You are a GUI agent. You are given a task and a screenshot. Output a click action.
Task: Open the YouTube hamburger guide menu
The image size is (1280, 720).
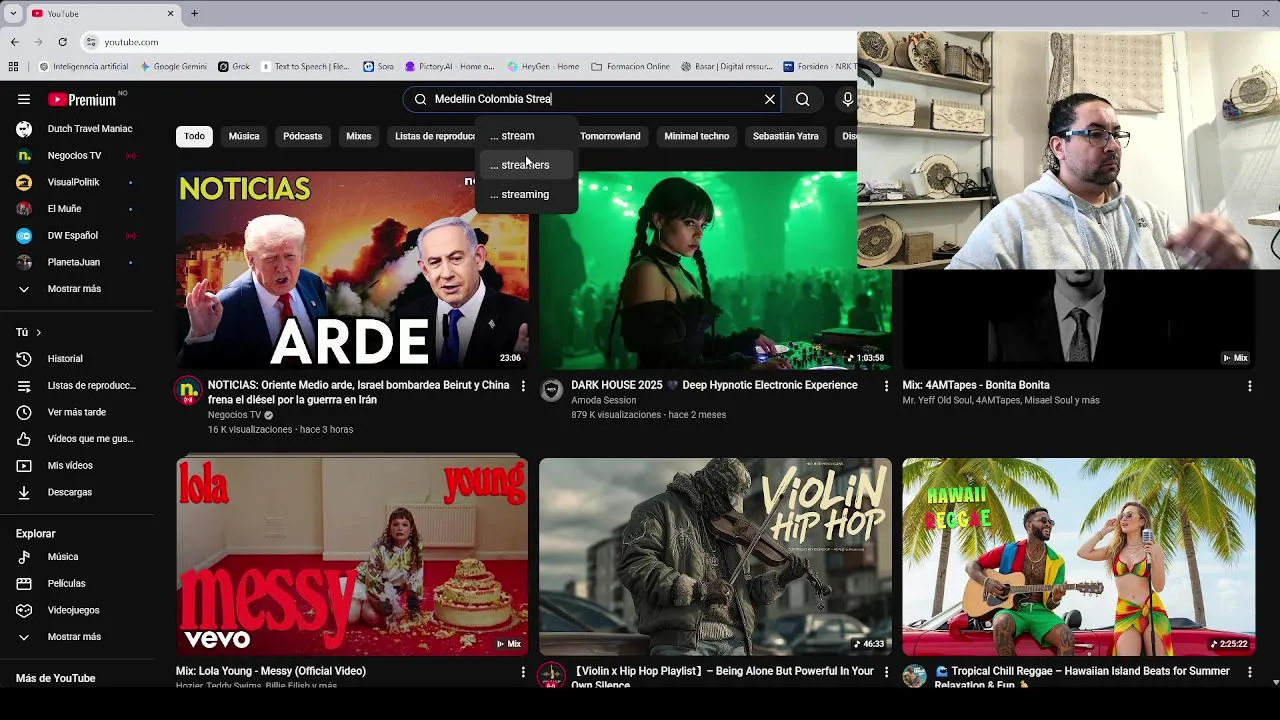point(24,99)
